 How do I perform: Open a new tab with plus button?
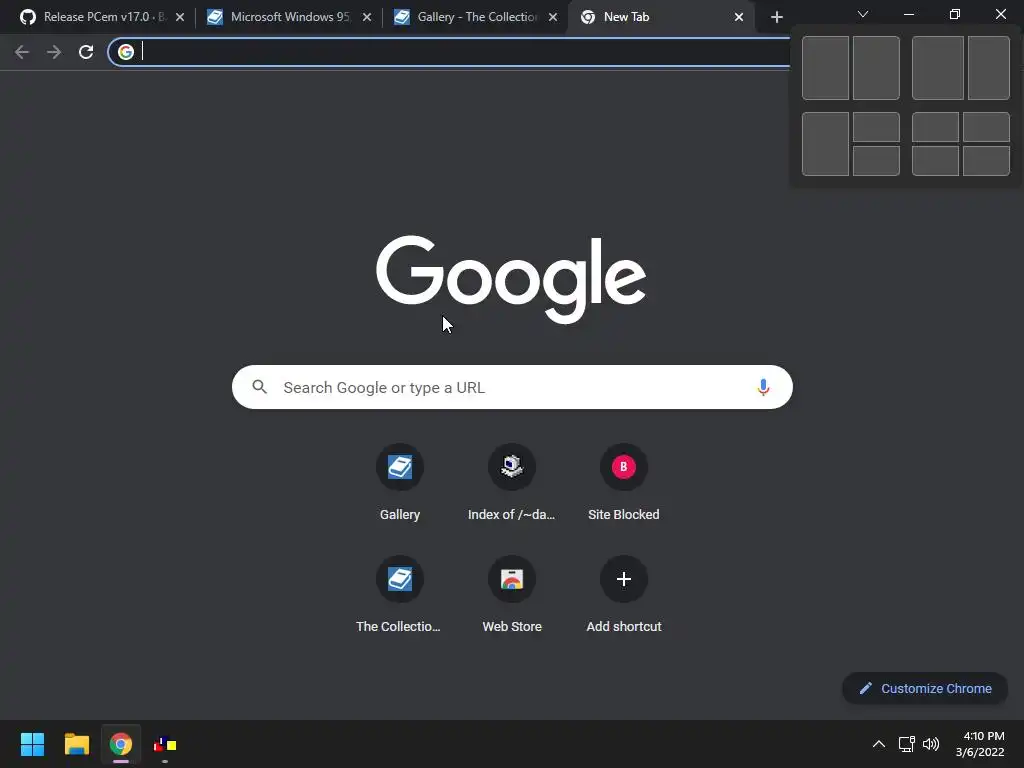[776, 17]
